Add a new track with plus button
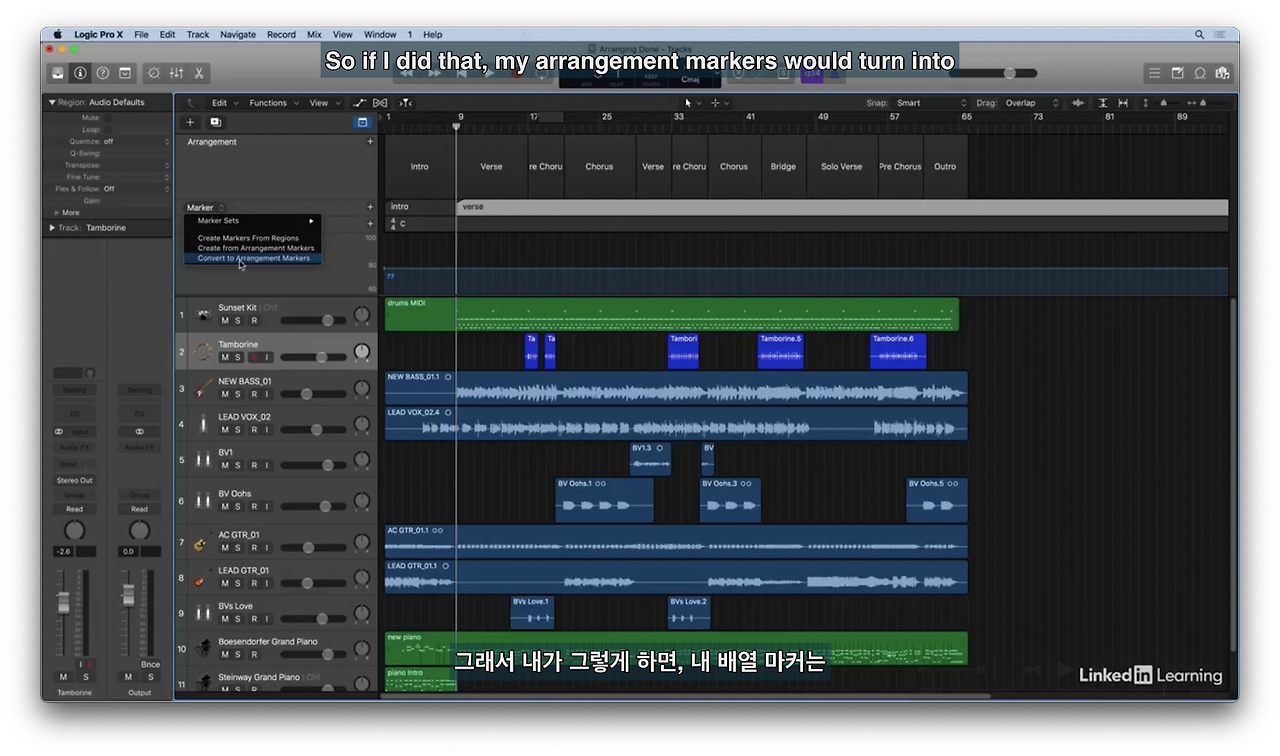Viewport: 1280px width, 756px height. [x=191, y=122]
